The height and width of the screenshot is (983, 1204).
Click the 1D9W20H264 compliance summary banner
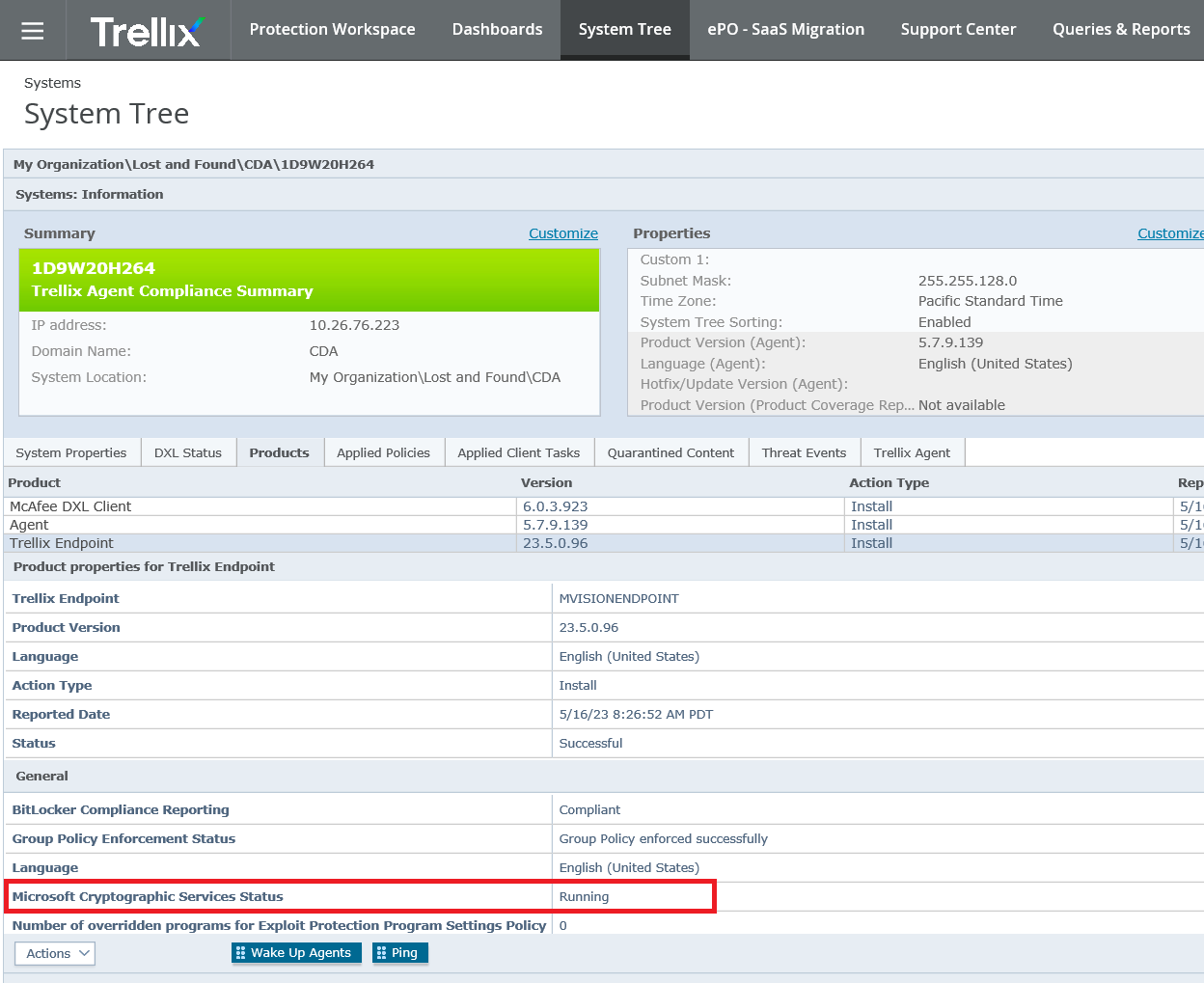[309, 280]
